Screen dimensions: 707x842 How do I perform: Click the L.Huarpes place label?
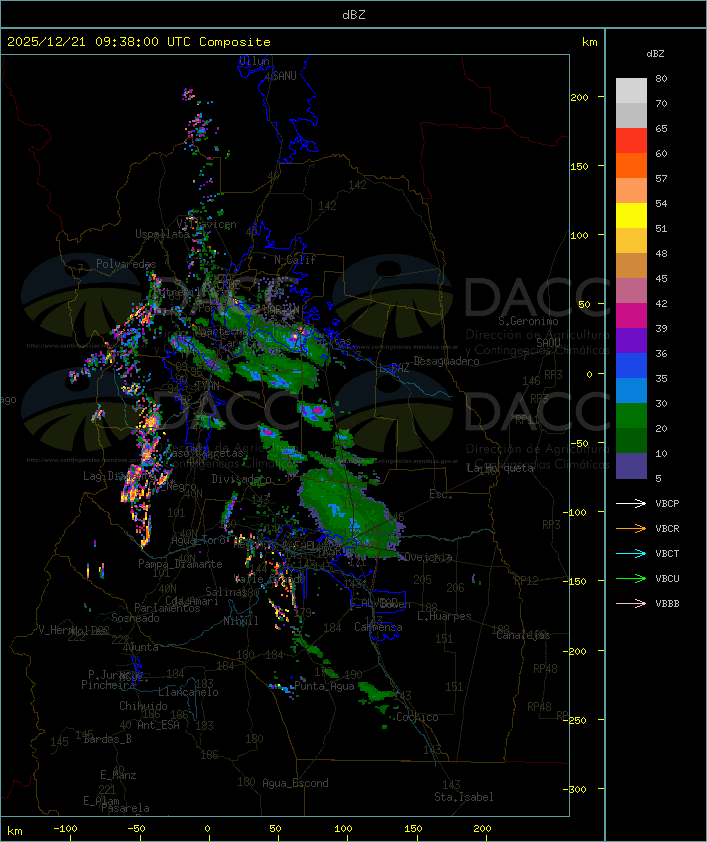coord(444,616)
